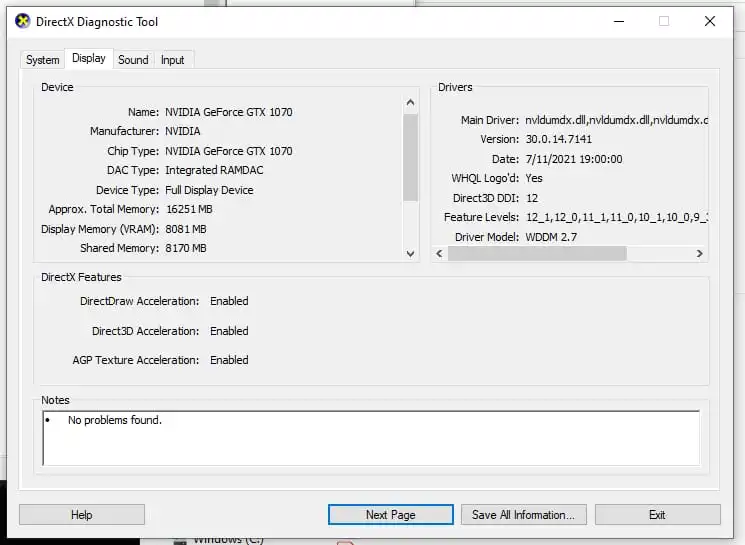745x545 pixels.
Task: Click Direct3D Acceleration 'Enabled' value
Action: [x=229, y=331]
